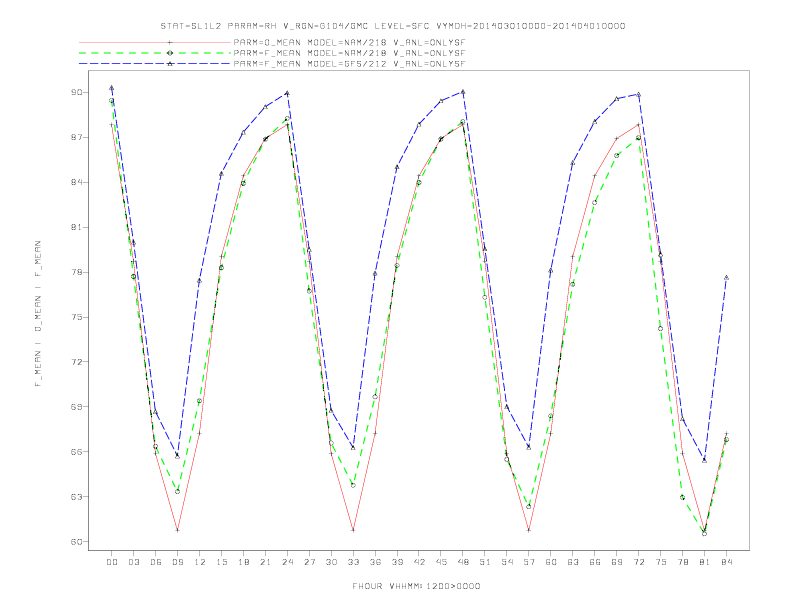This screenshot has height=612, width=792.
Task: Click y-axis tick label 66
Action: tap(79, 451)
